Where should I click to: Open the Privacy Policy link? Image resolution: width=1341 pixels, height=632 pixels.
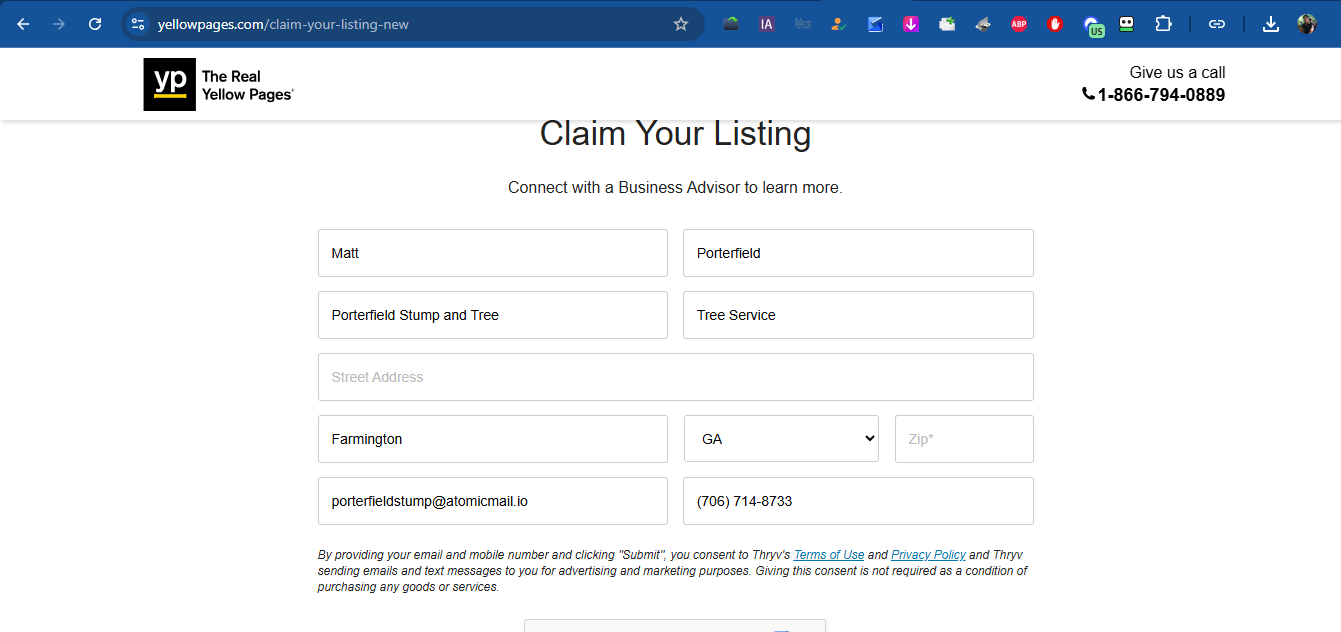[928, 555]
